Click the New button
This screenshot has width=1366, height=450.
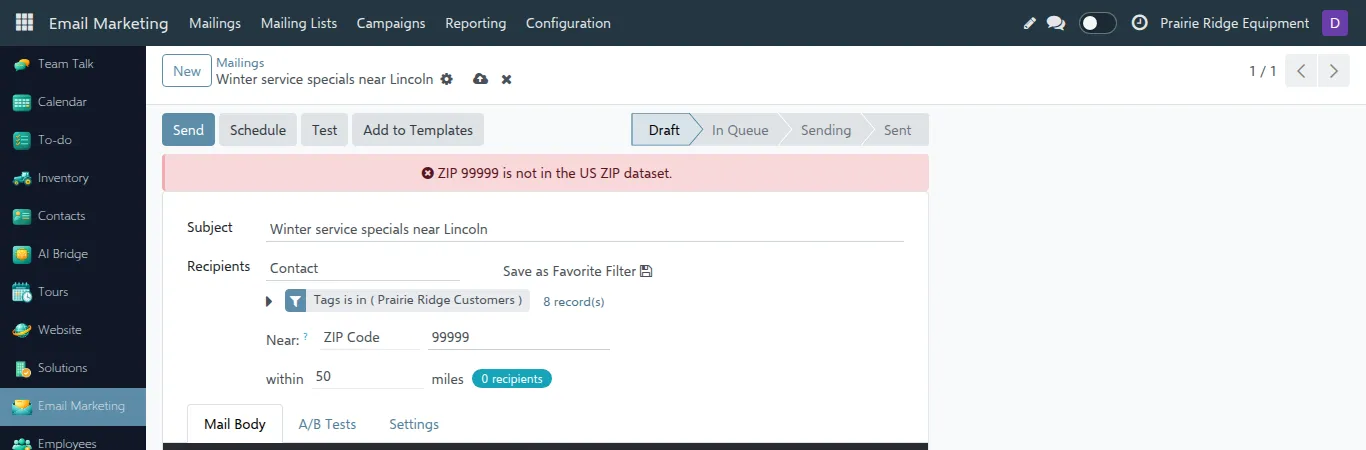(x=187, y=71)
